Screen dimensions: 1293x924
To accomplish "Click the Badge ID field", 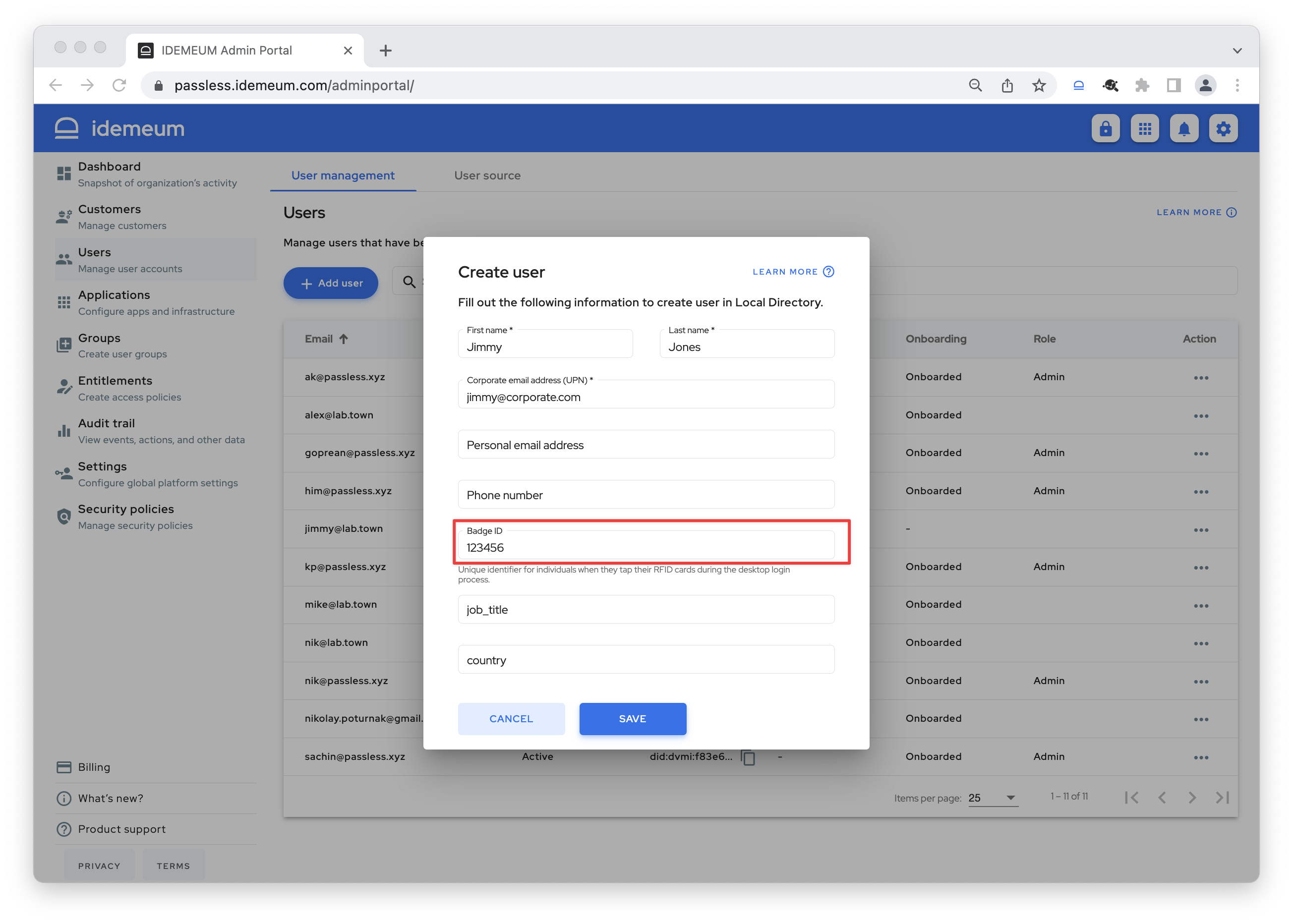I will (x=646, y=544).
